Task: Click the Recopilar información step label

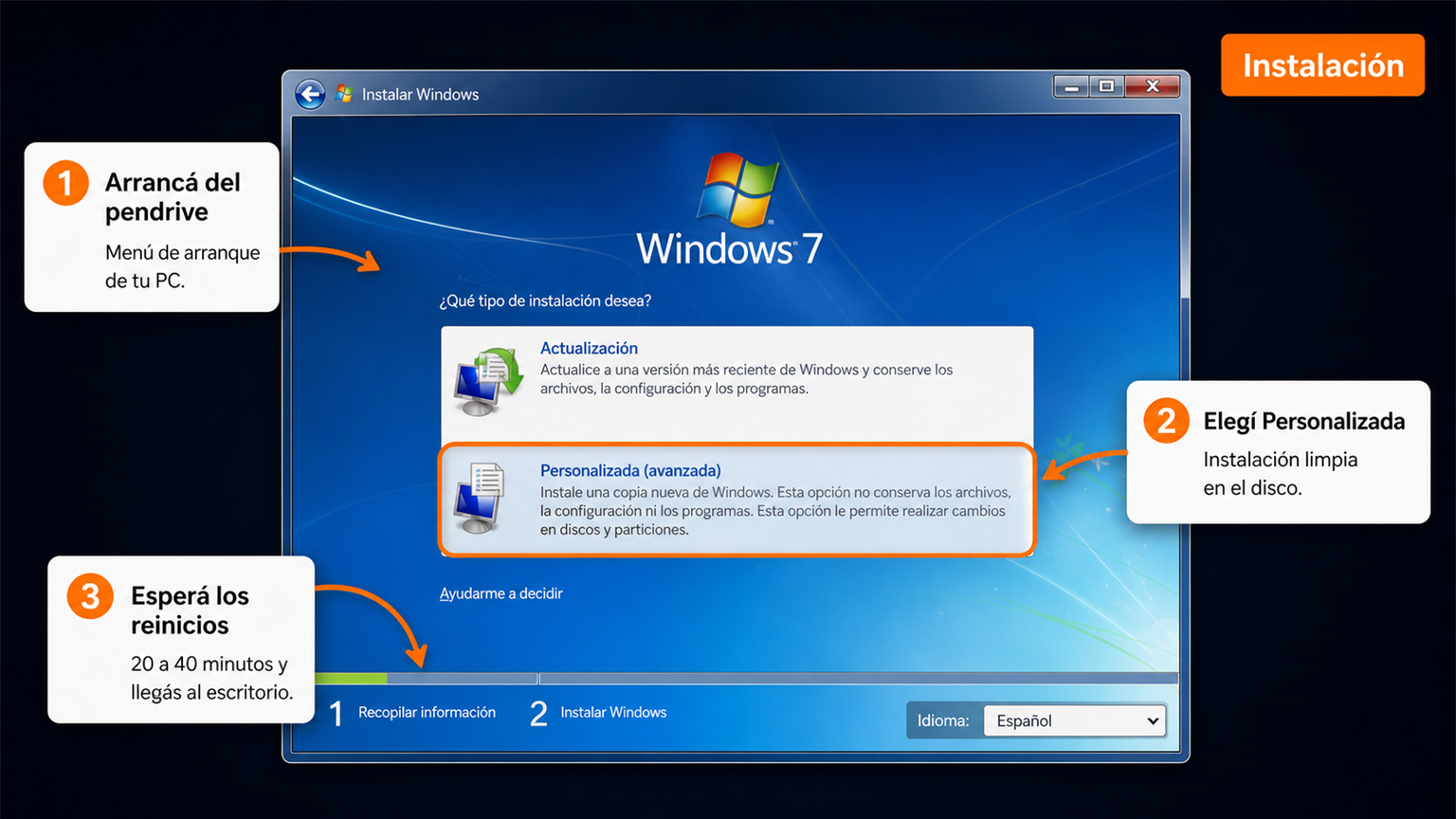Action: click(427, 712)
